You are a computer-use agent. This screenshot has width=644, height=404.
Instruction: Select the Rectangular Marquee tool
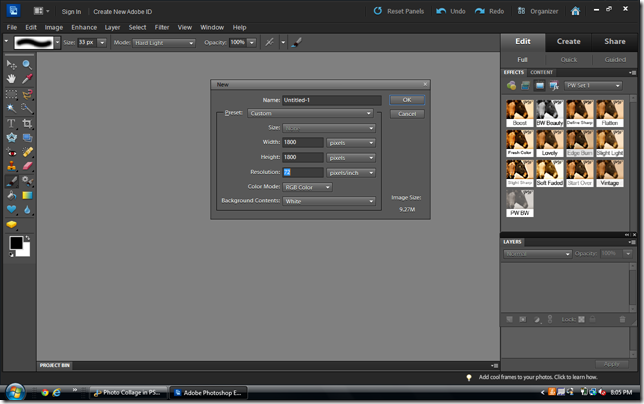point(12,93)
